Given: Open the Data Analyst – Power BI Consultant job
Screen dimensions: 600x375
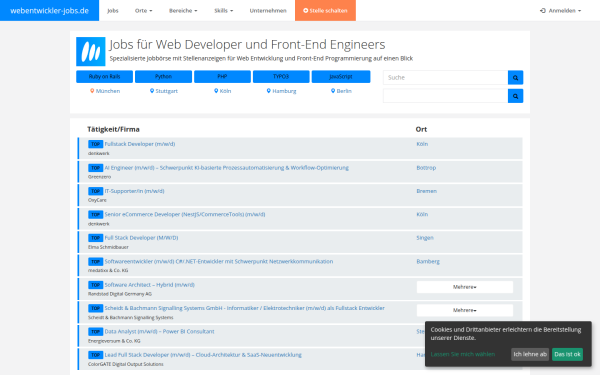Looking at the screenshot, I should (159, 332).
